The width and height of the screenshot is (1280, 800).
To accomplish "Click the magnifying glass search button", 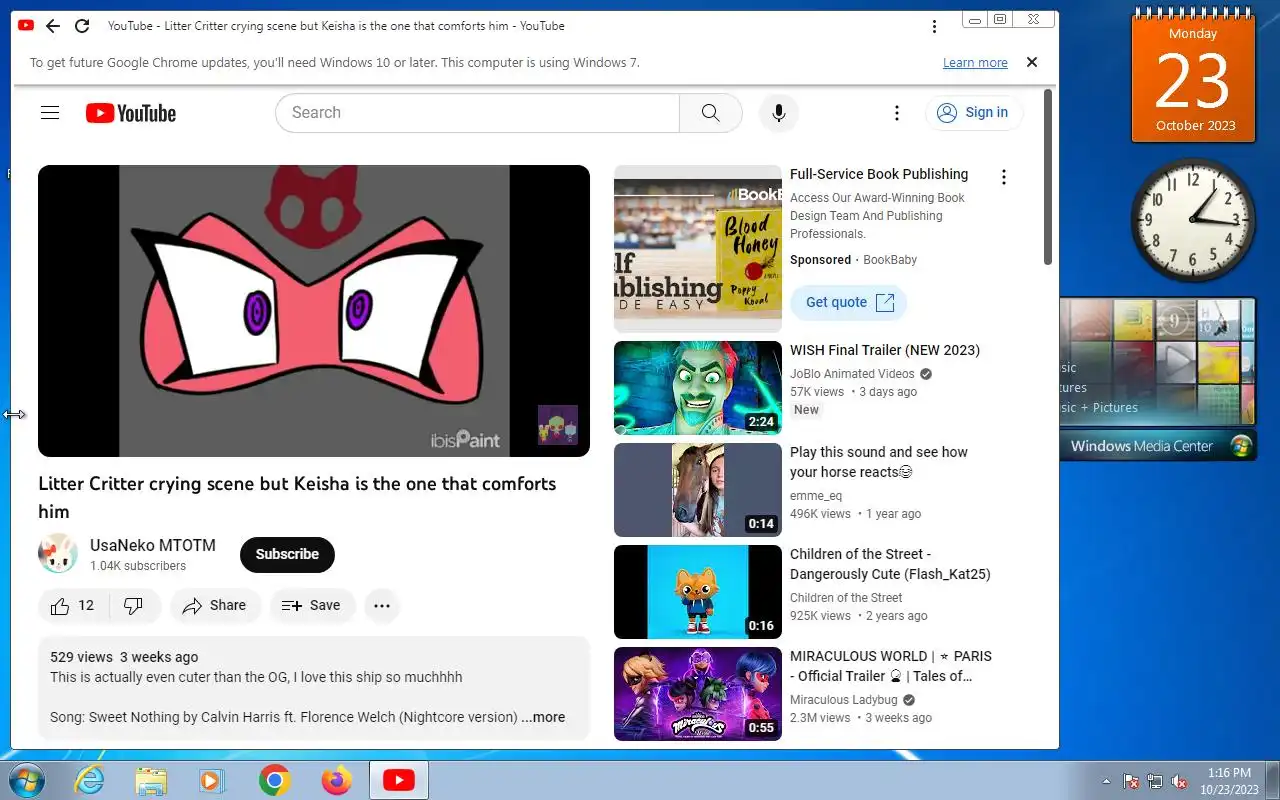I will (x=711, y=113).
